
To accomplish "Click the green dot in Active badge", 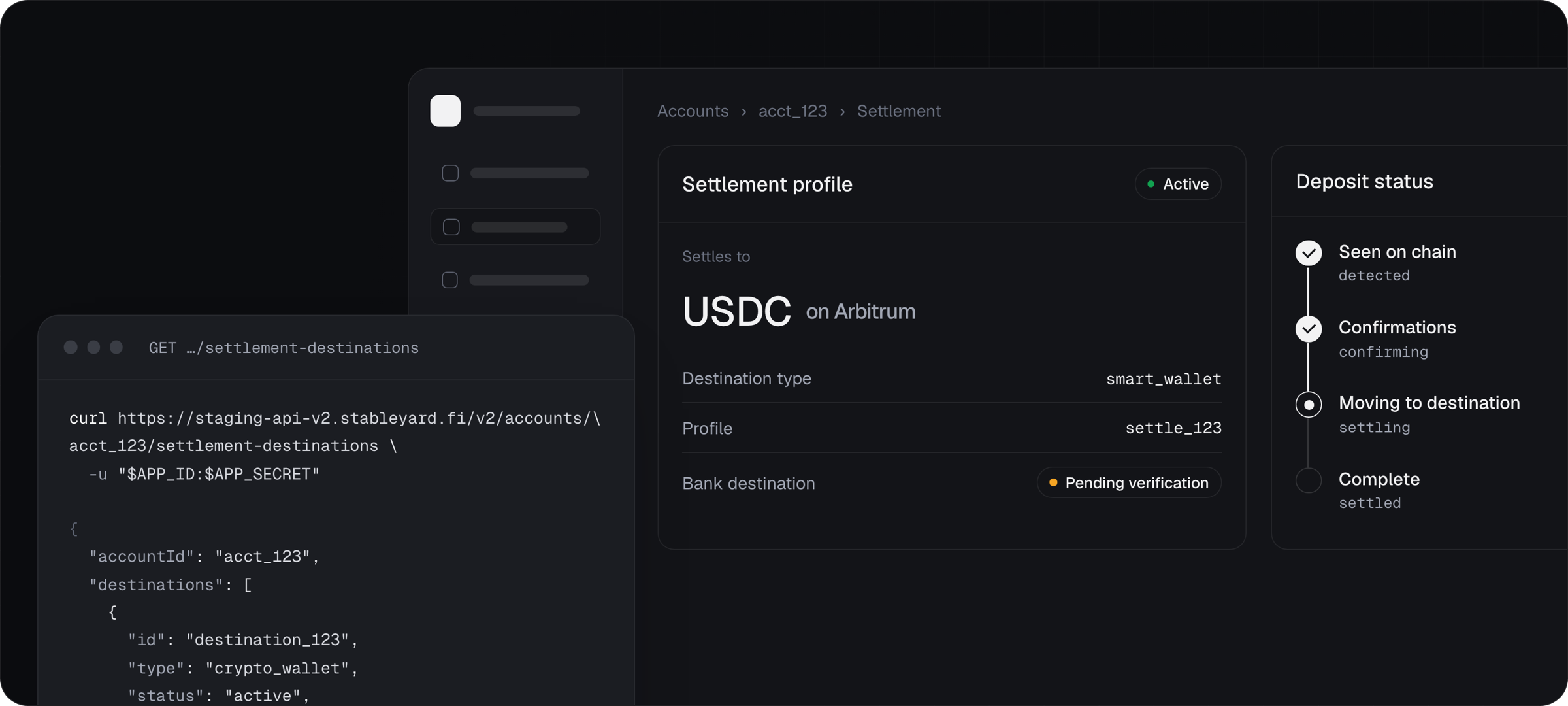I will pyautogui.click(x=1151, y=184).
